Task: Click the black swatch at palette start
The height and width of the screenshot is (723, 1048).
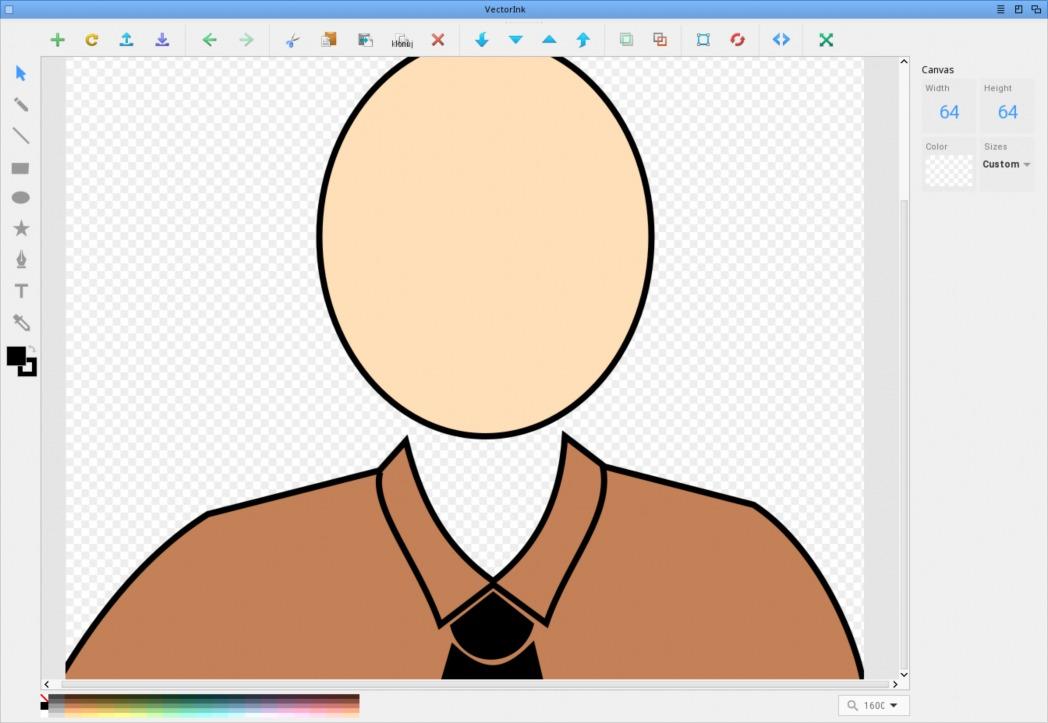Action: point(44,706)
